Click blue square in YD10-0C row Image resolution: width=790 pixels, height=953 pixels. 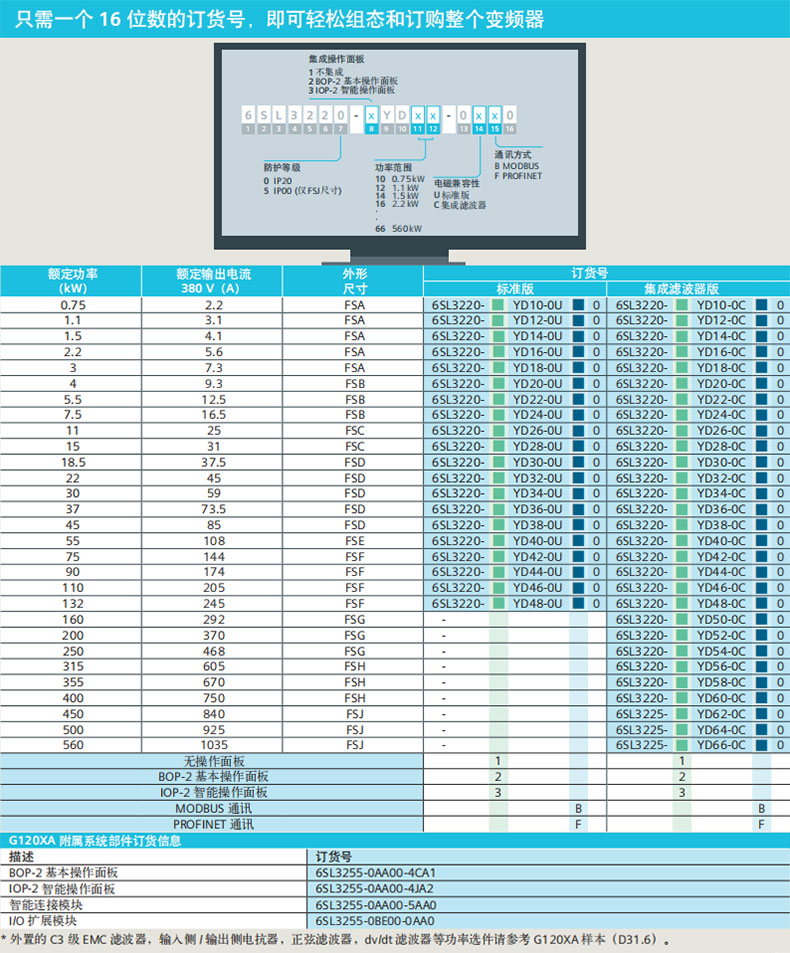coord(761,305)
